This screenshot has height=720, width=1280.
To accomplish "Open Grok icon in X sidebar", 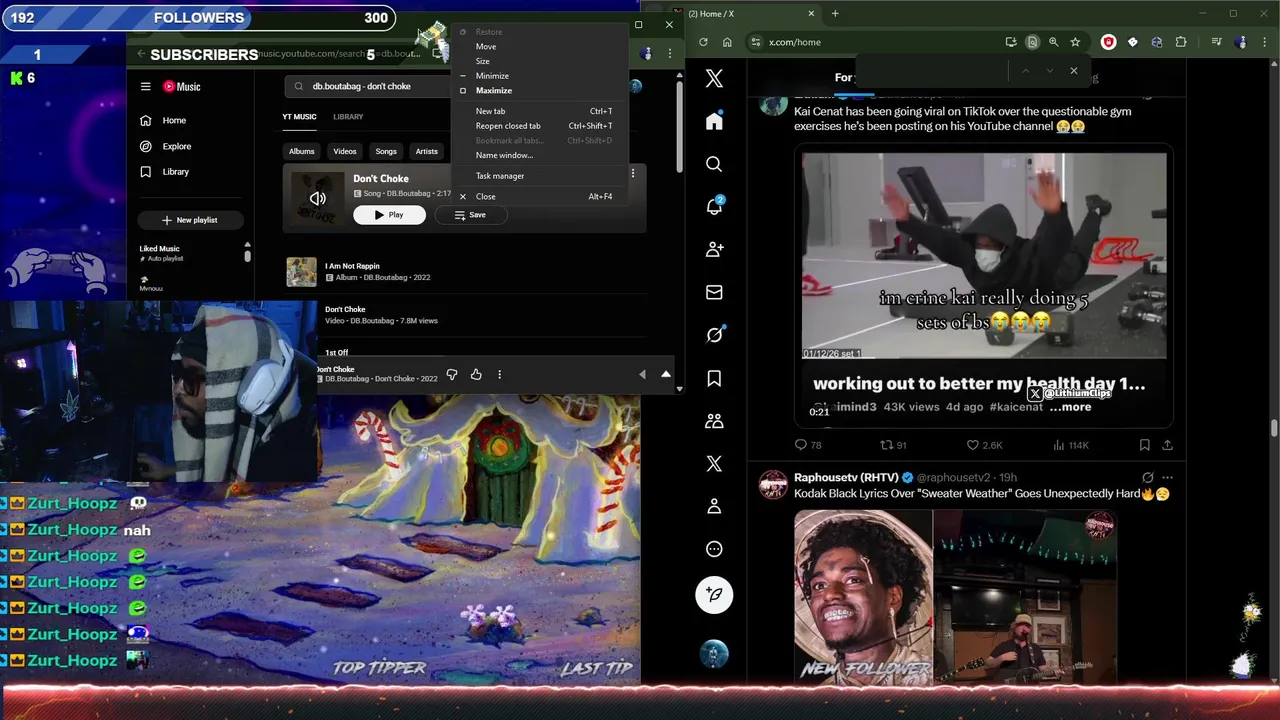I will (x=714, y=335).
